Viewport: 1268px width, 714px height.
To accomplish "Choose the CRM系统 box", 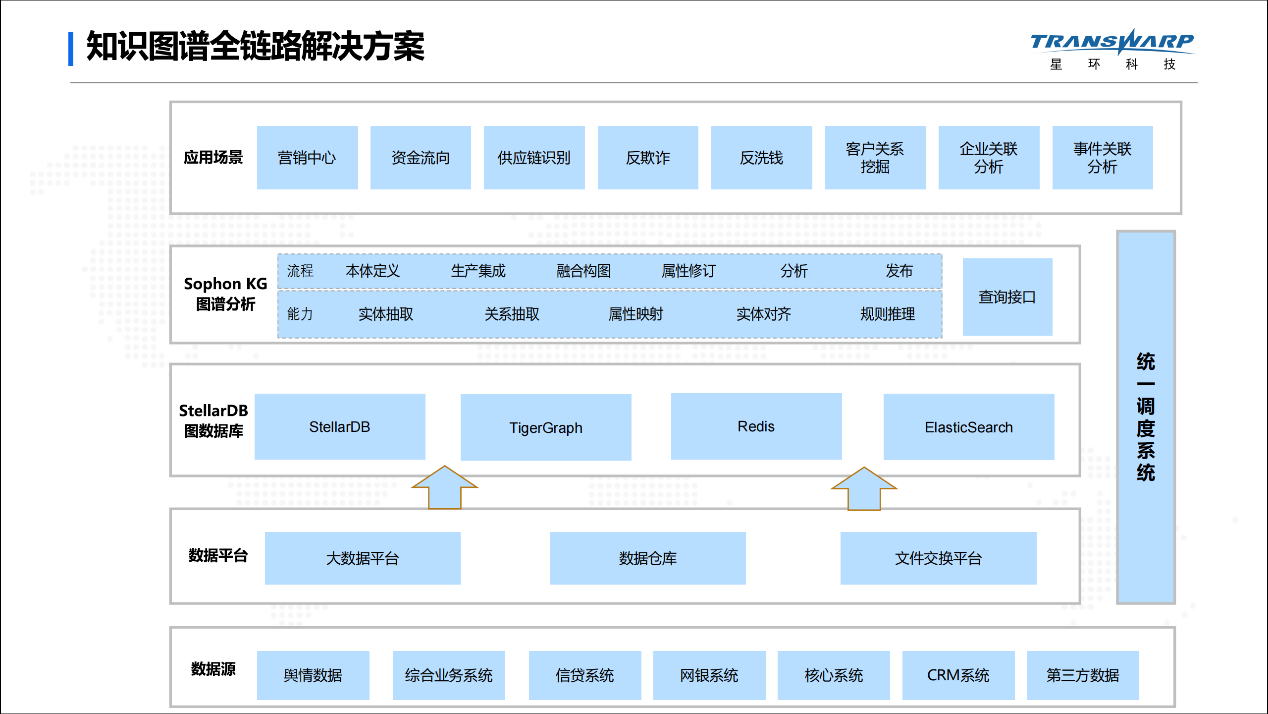I will [x=958, y=675].
